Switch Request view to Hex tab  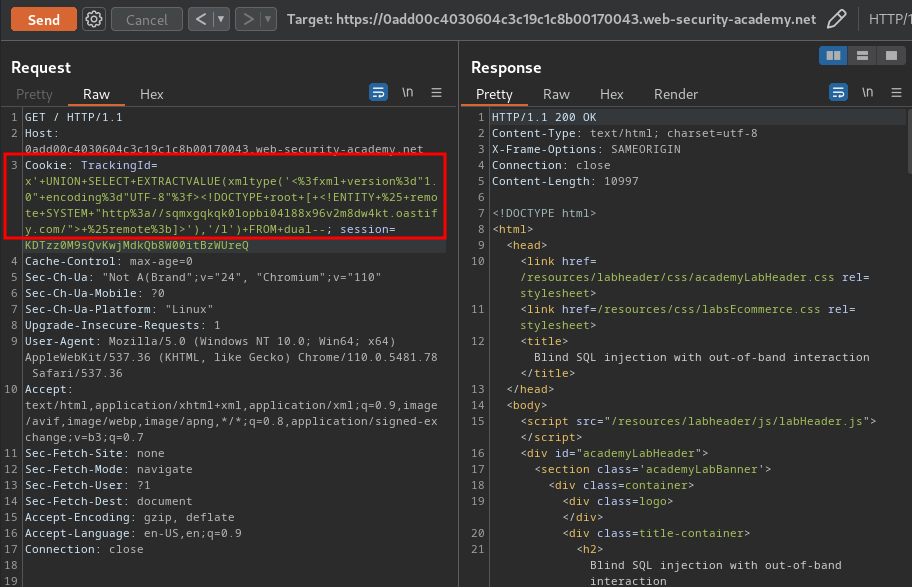151,94
